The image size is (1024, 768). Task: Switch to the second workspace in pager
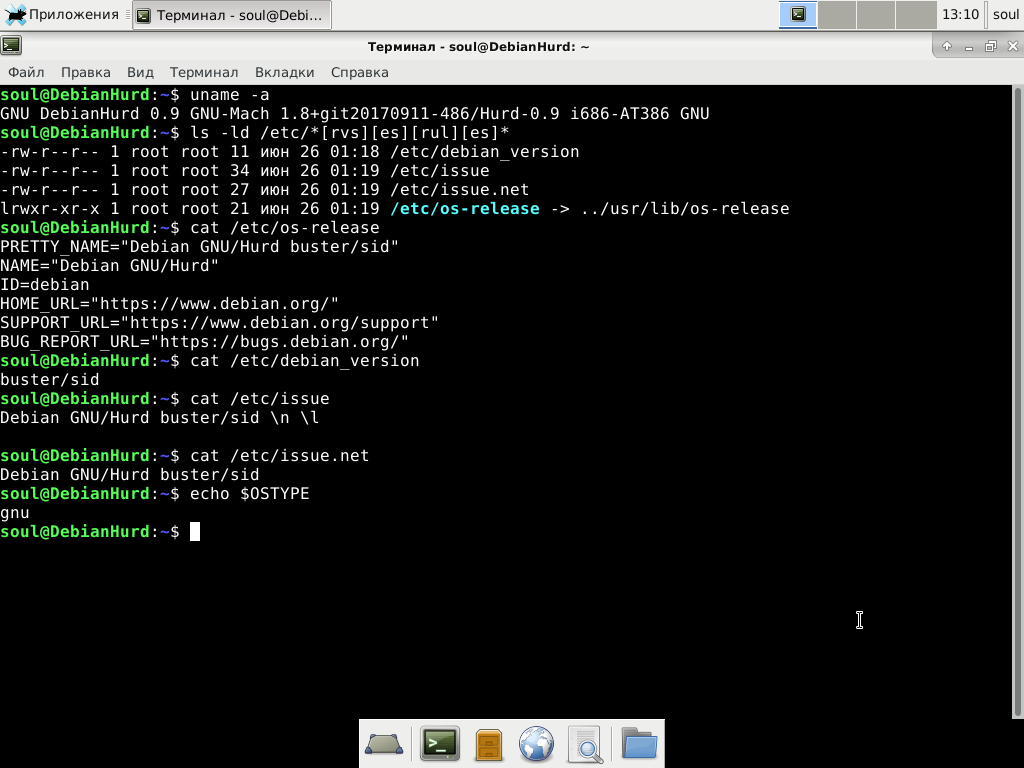[837, 14]
